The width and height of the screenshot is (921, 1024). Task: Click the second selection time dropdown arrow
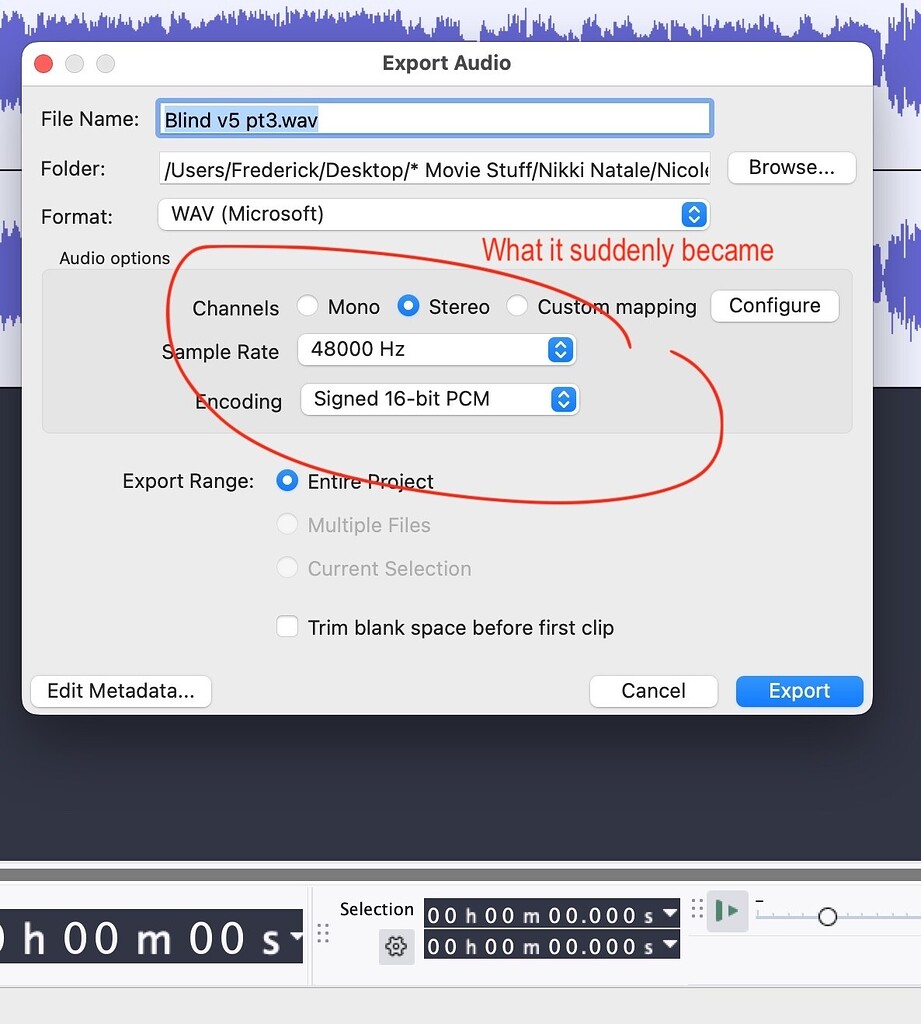click(670, 946)
